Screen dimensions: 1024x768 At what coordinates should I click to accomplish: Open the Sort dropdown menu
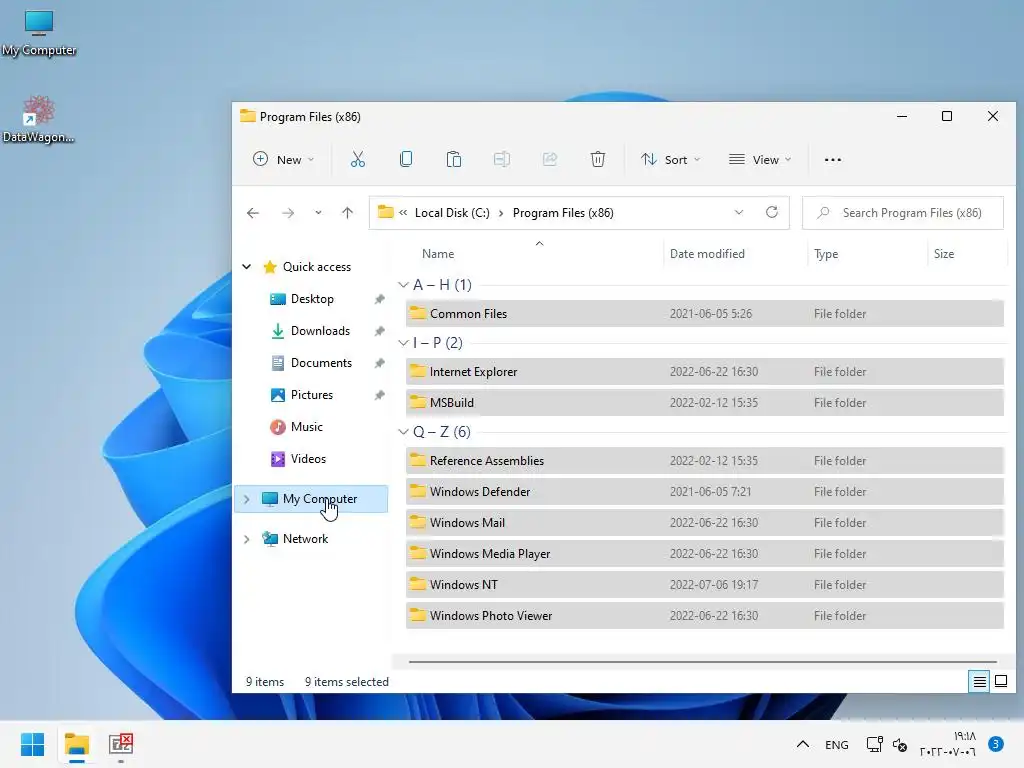pyautogui.click(x=671, y=159)
